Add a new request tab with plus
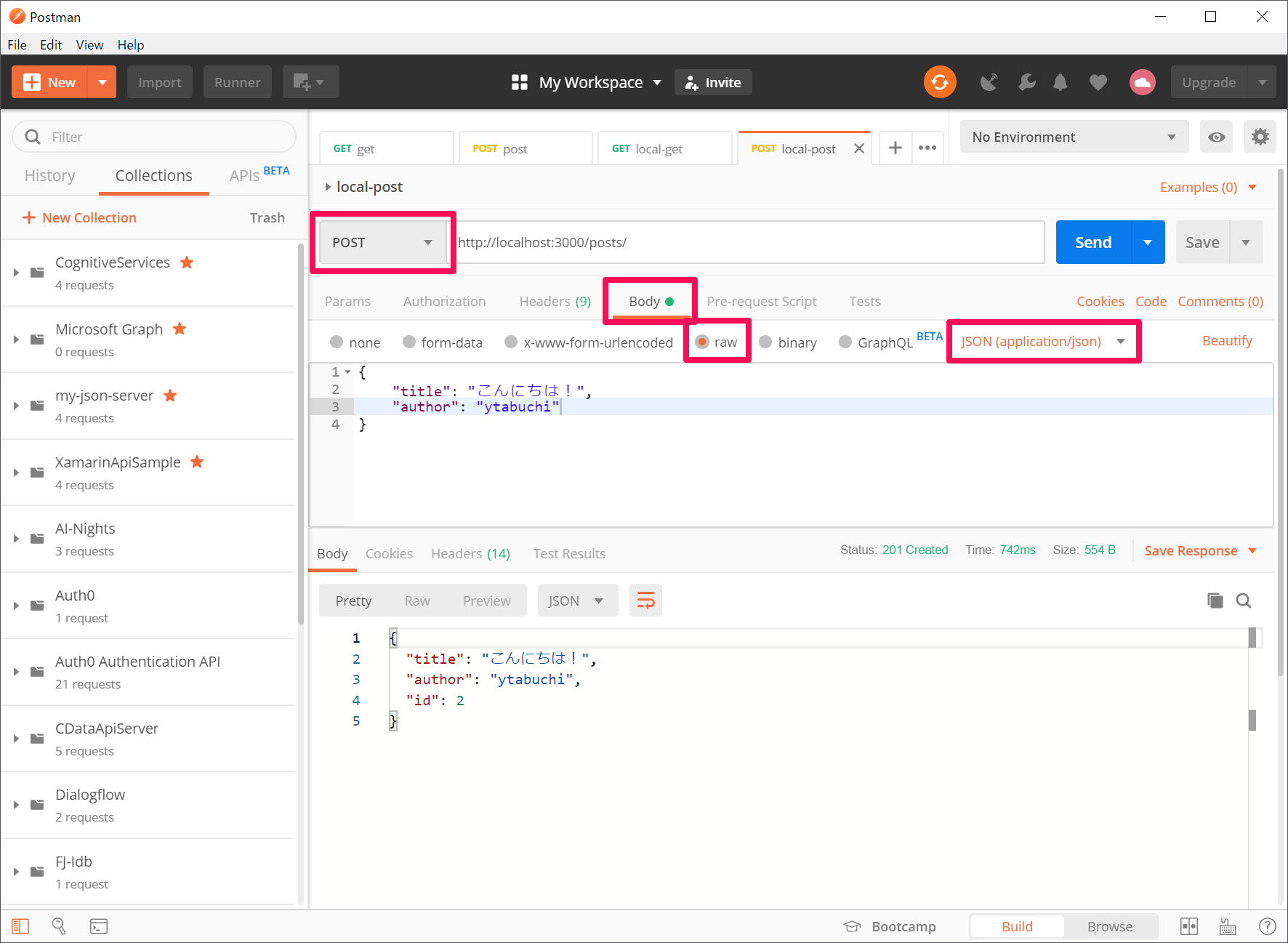 895,148
